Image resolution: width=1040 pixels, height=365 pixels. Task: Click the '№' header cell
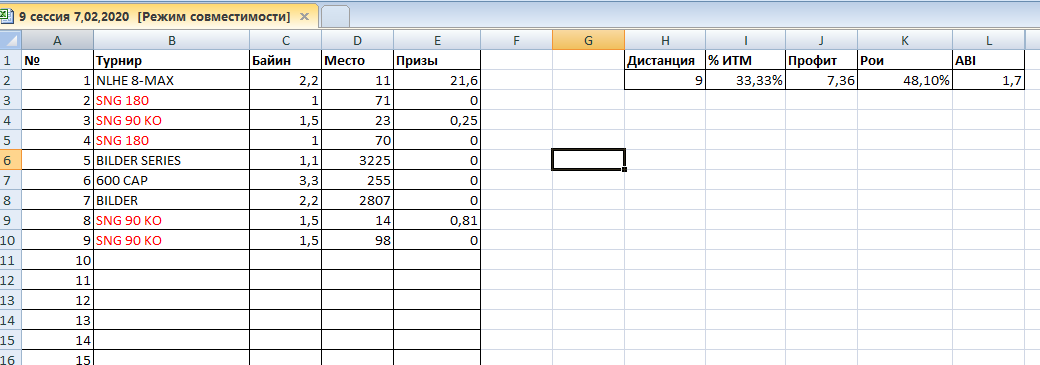click(57, 61)
